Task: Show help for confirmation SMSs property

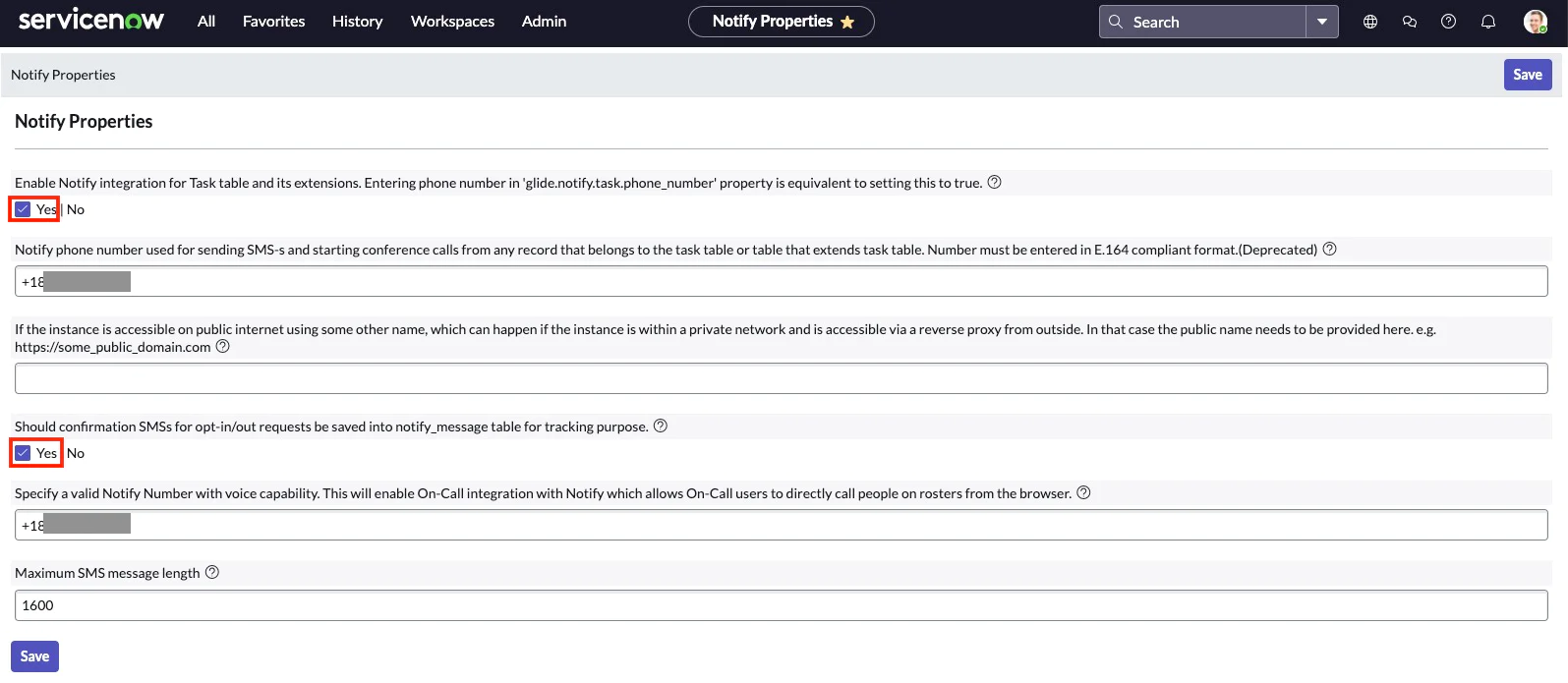Action: pos(661,426)
